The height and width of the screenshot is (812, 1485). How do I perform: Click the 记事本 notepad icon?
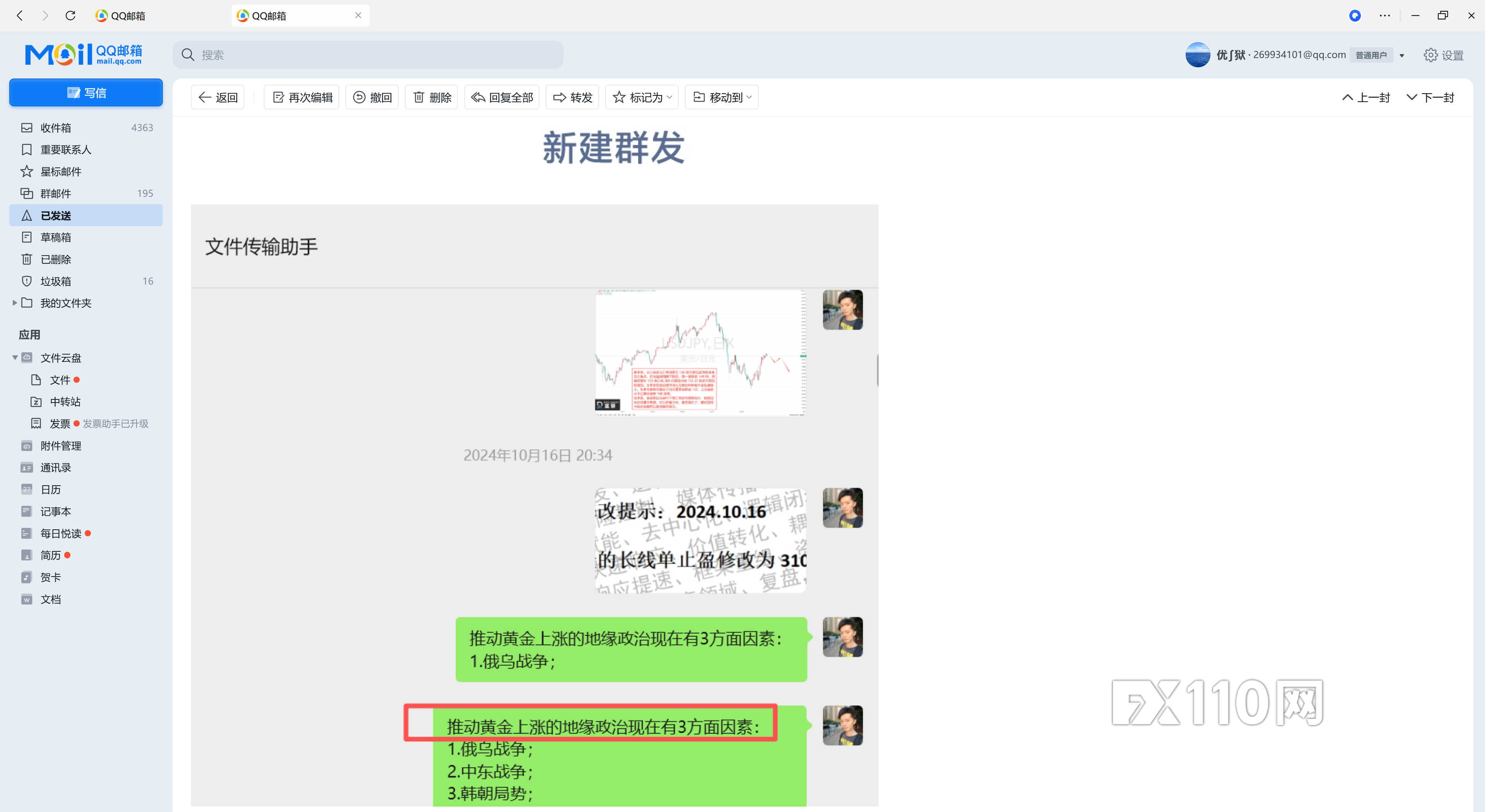(27, 511)
